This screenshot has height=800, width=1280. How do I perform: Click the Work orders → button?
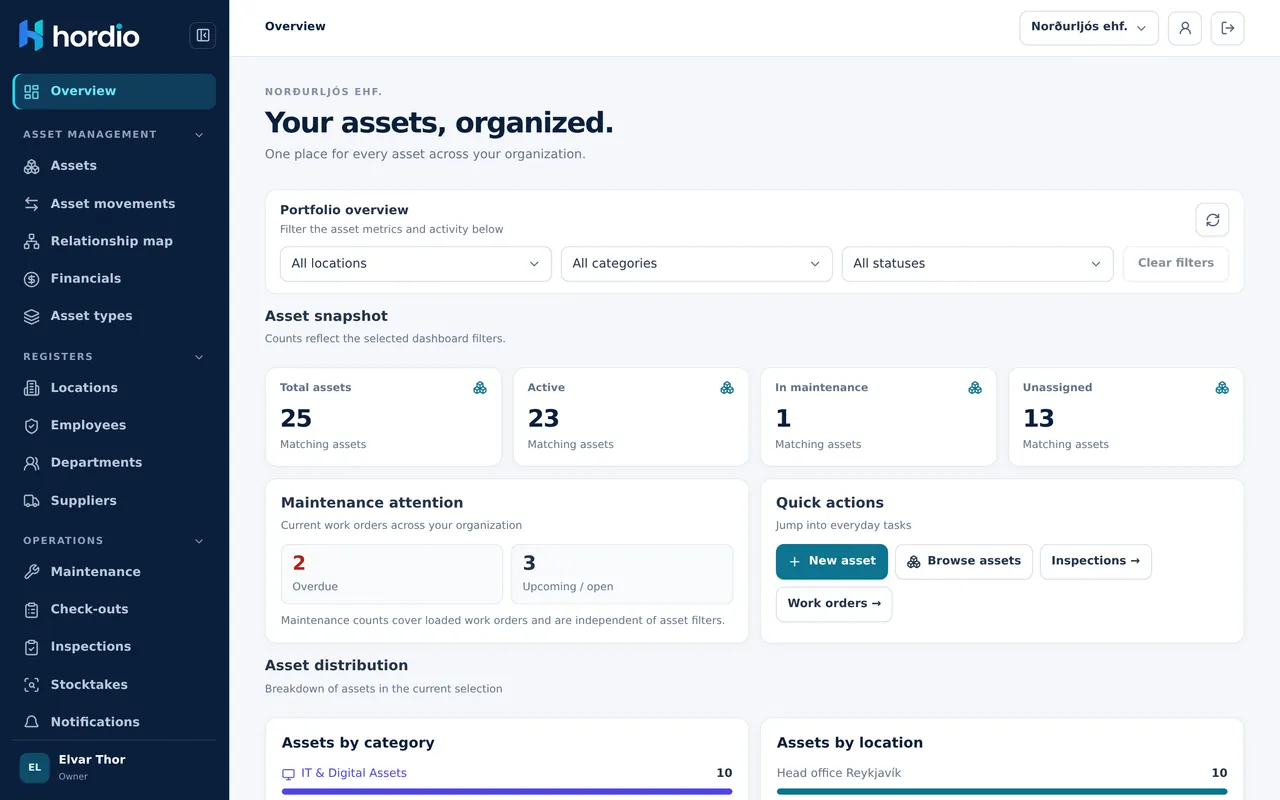click(x=834, y=604)
